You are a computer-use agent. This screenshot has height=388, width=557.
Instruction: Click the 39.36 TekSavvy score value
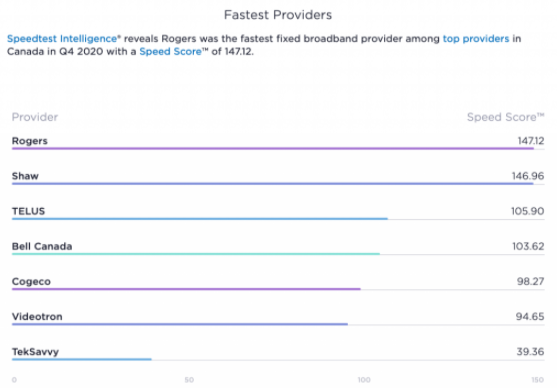point(530,352)
